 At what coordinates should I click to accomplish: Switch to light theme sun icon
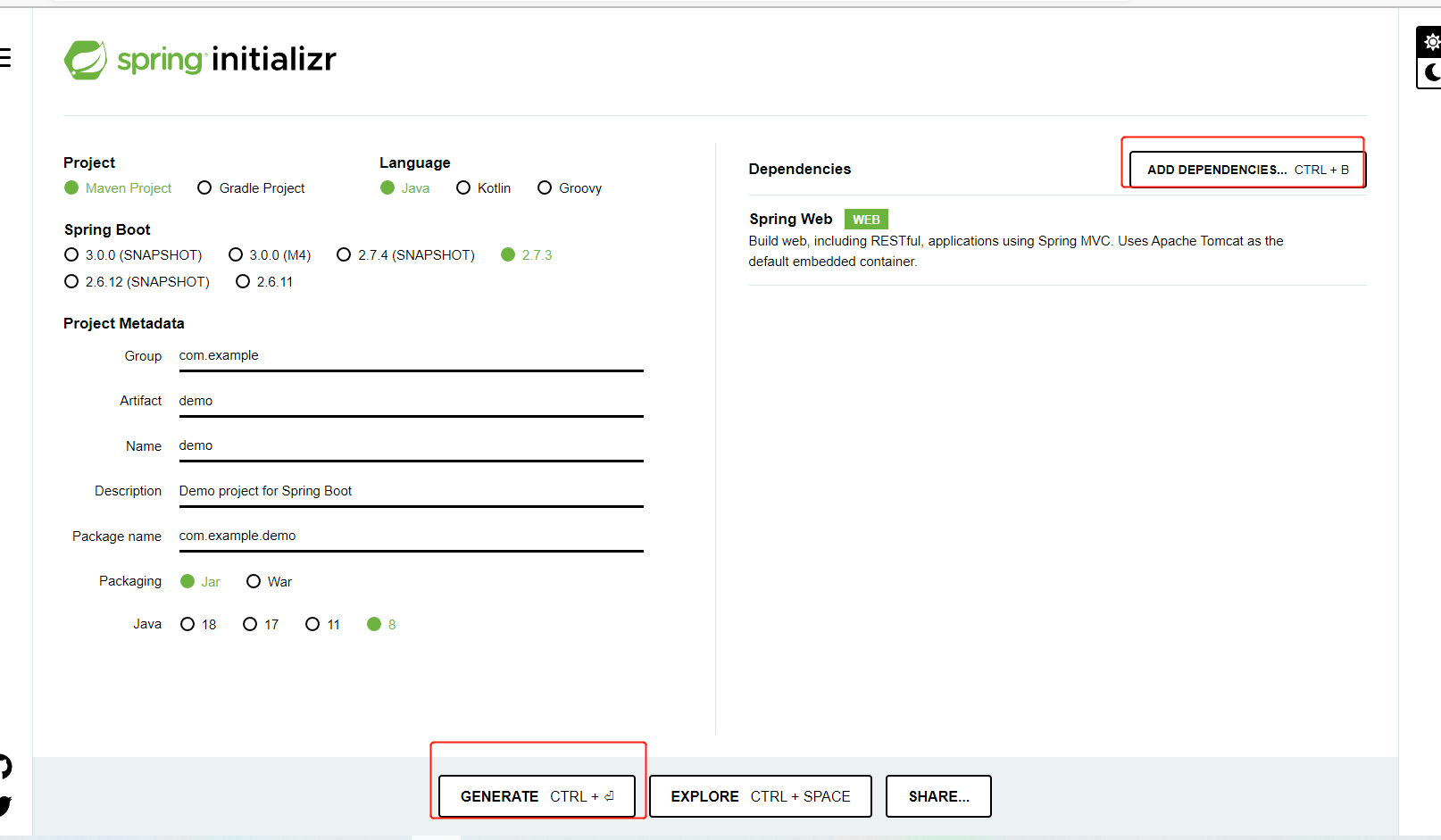click(x=1431, y=42)
